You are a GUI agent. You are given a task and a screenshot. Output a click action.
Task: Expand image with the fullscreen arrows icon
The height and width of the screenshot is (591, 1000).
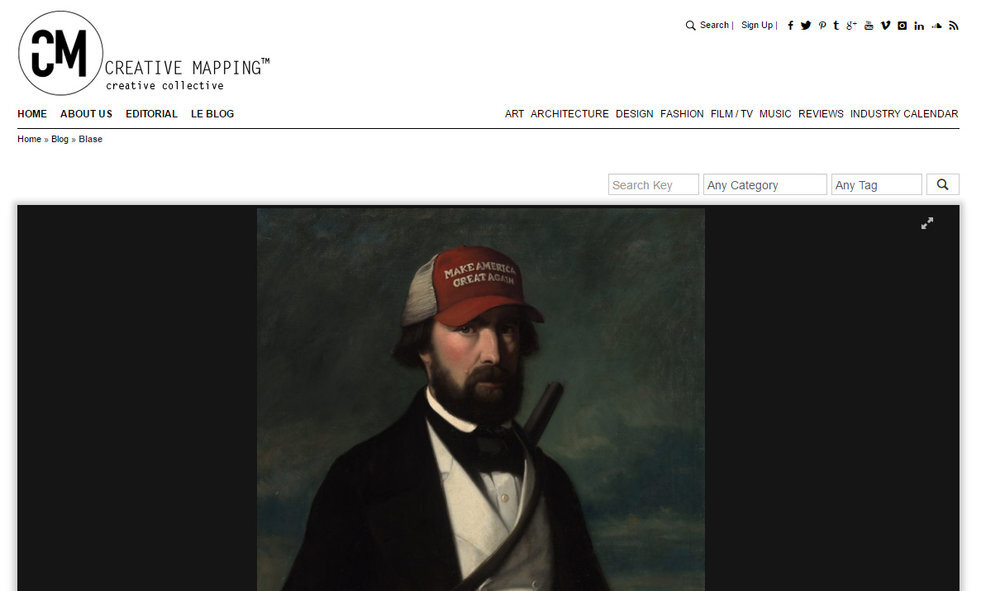coord(927,223)
